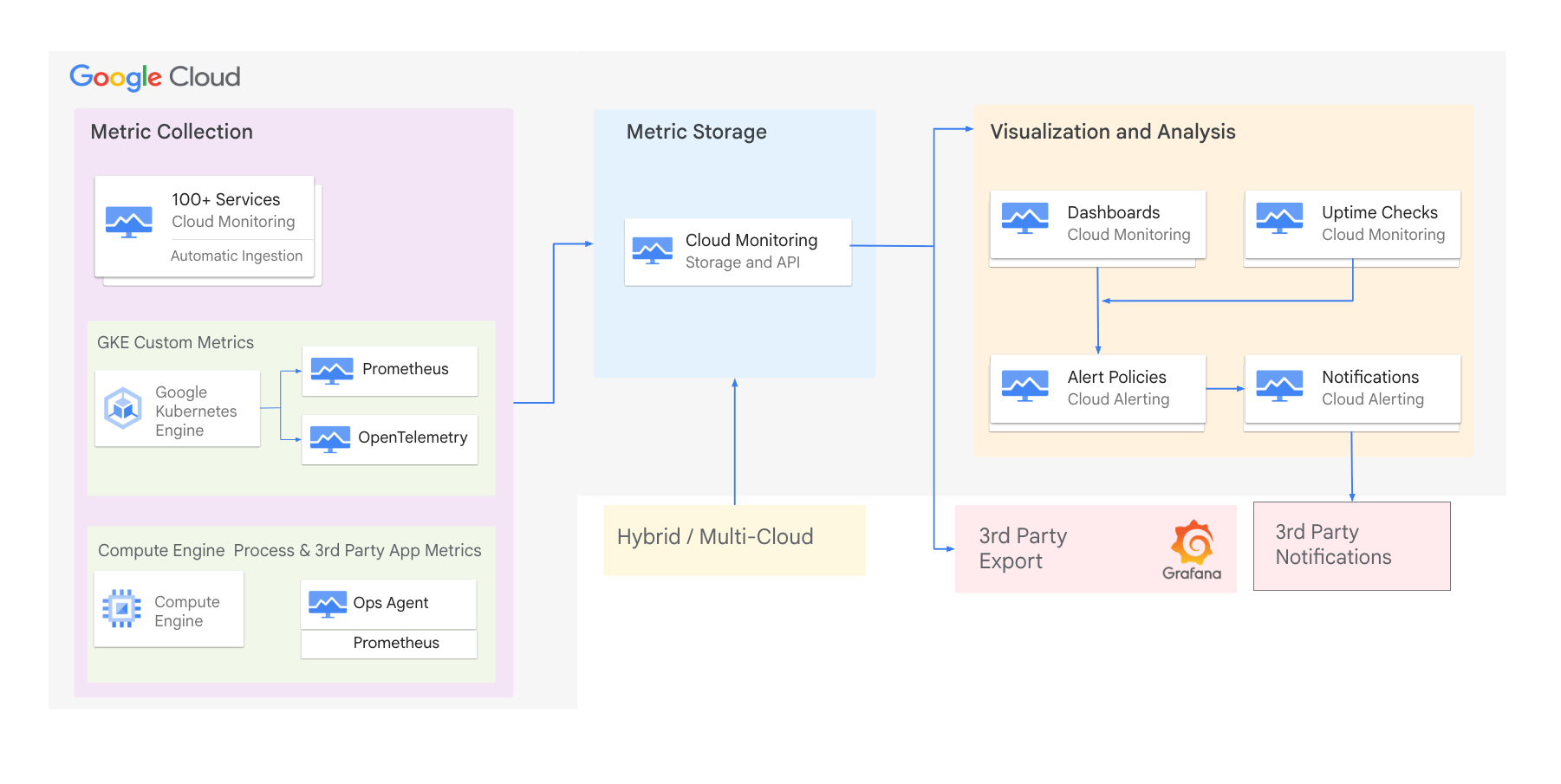1561x784 pixels.
Task: Select the Google Kubernetes Engine label
Action: point(196,411)
